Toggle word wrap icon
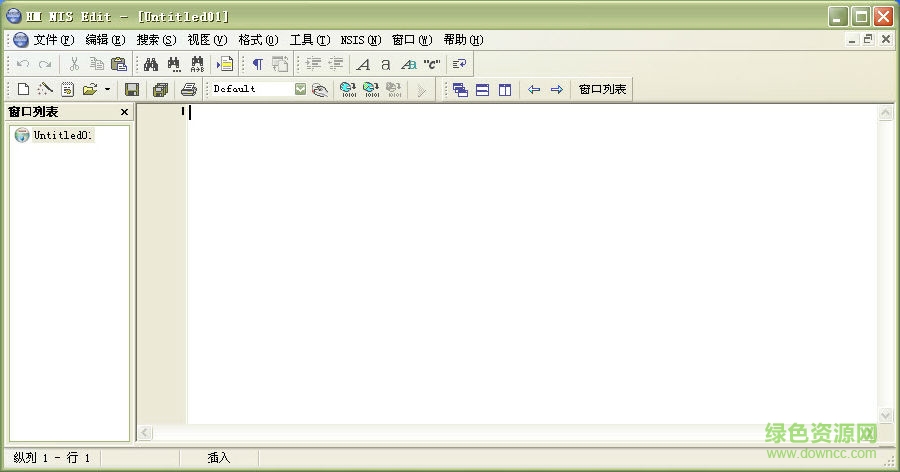900x472 pixels. pos(459,64)
